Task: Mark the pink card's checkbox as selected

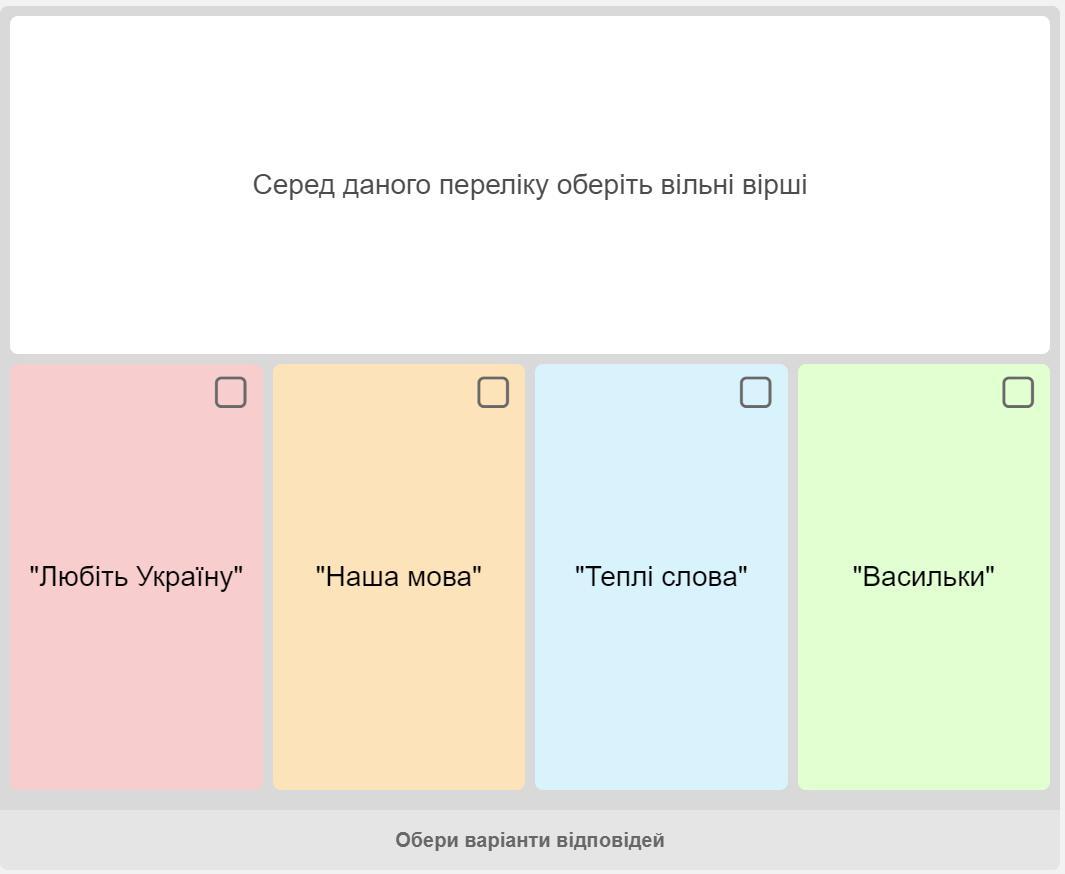Action: point(230,393)
